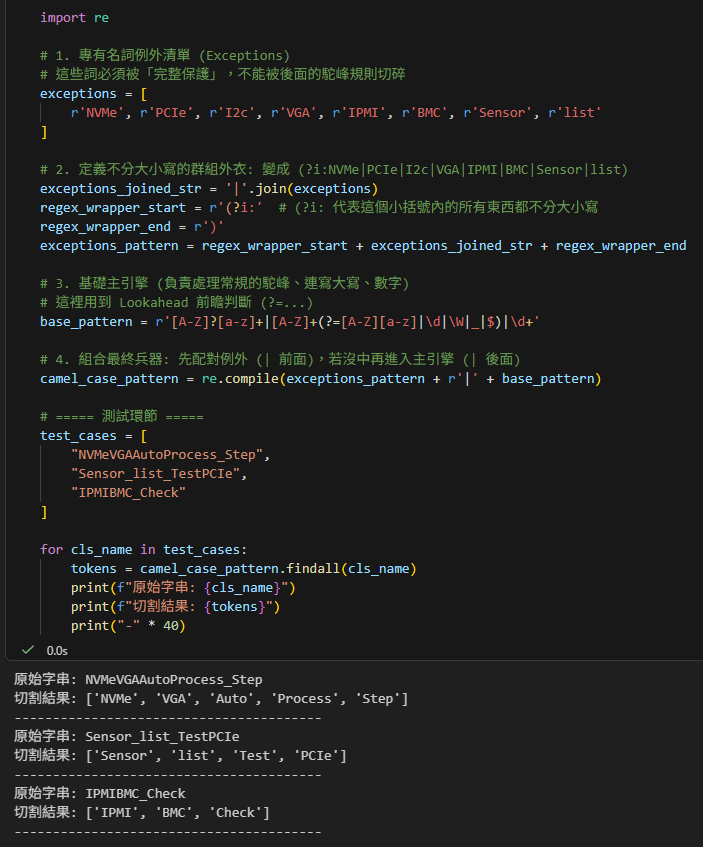Click the "Sensor_list_TestPCIe" test case string

click(x=159, y=474)
